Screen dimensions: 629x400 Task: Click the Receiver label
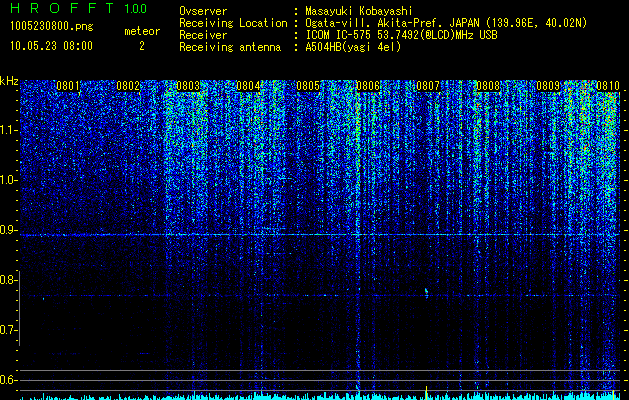click(x=203, y=35)
